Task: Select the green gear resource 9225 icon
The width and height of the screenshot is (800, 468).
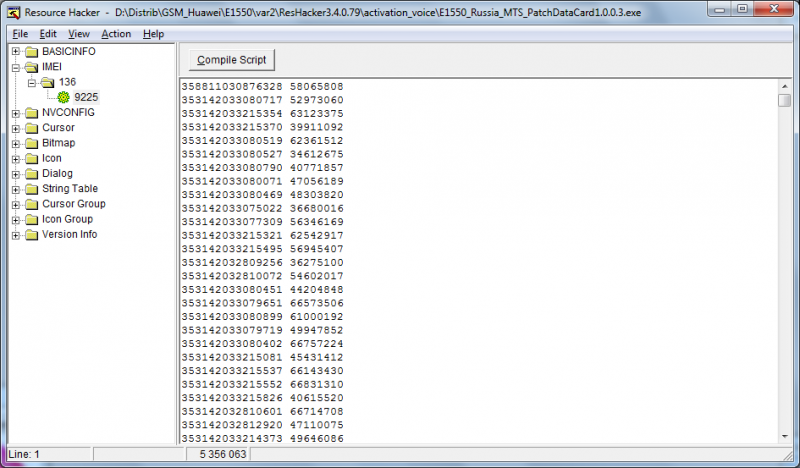Action: point(63,97)
